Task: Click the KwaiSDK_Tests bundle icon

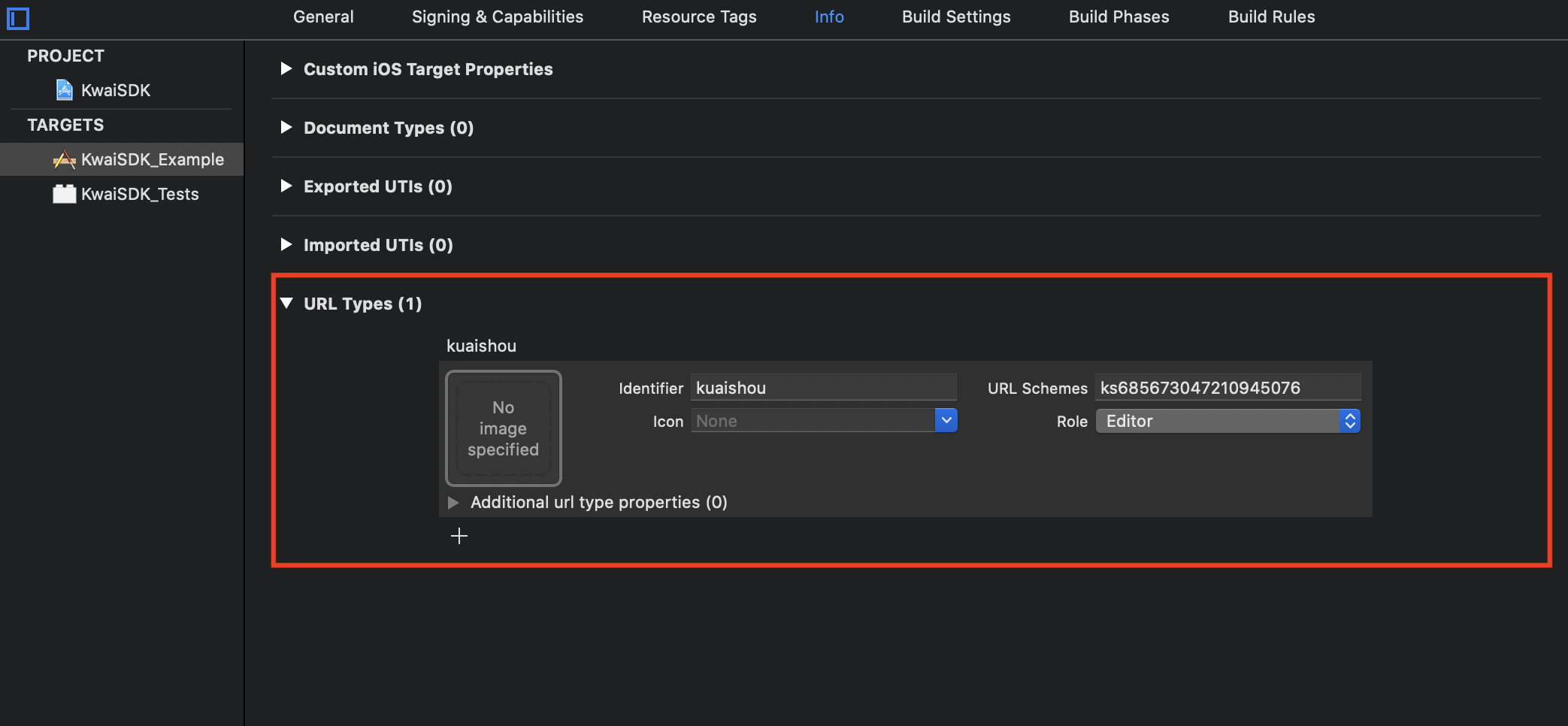Action: [x=65, y=194]
